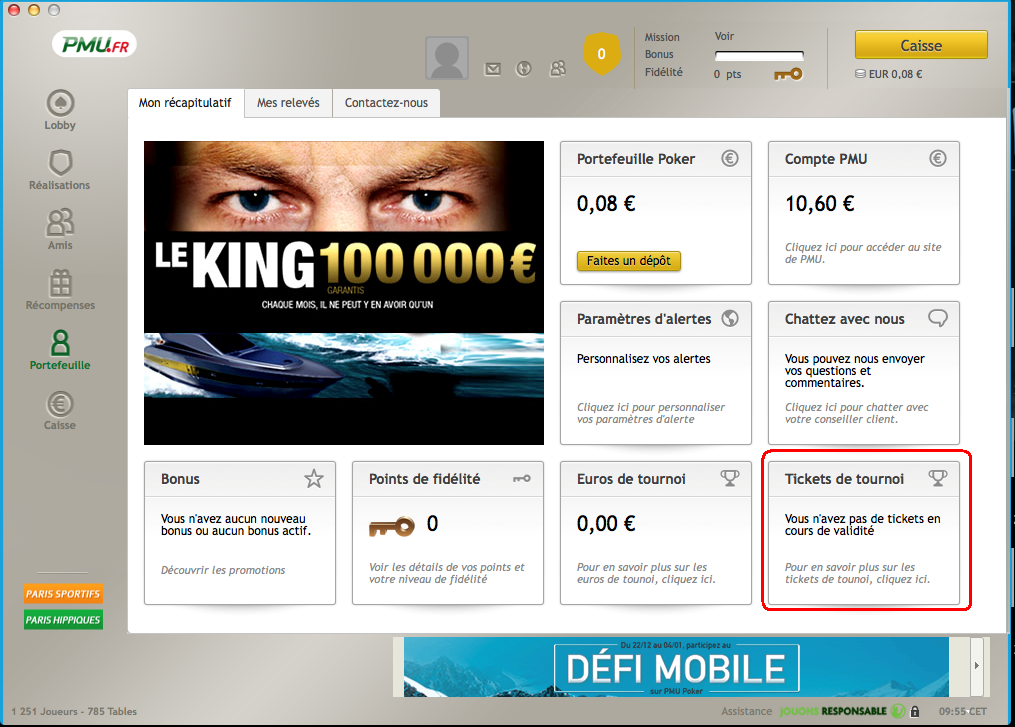Image resolution: width=1015 pixels, height=727 pixels.
Task: Open the messages envelope icon
Action: tap(493, 69)
